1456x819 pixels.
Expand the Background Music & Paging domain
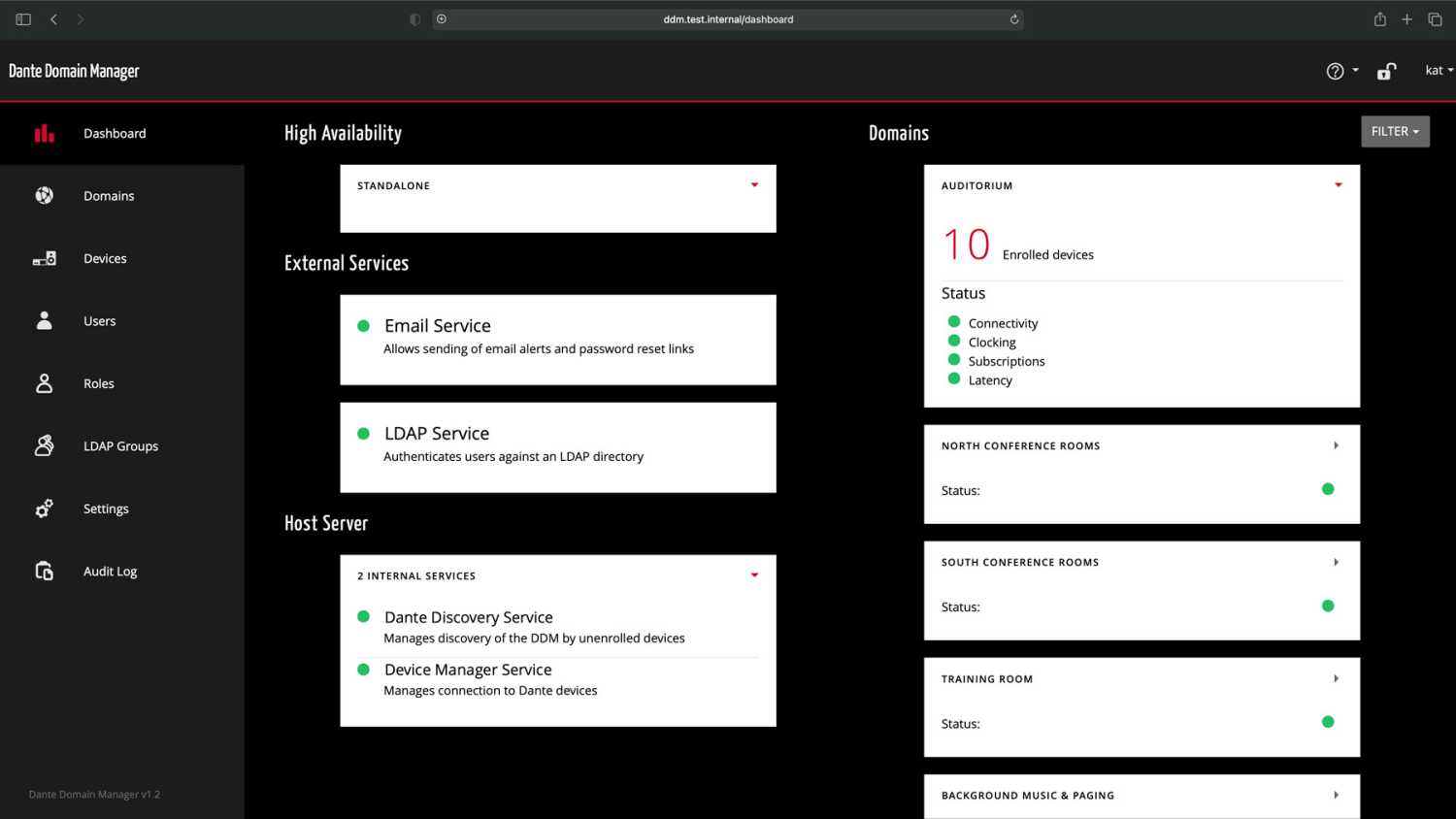click(x=1336, y=795)
